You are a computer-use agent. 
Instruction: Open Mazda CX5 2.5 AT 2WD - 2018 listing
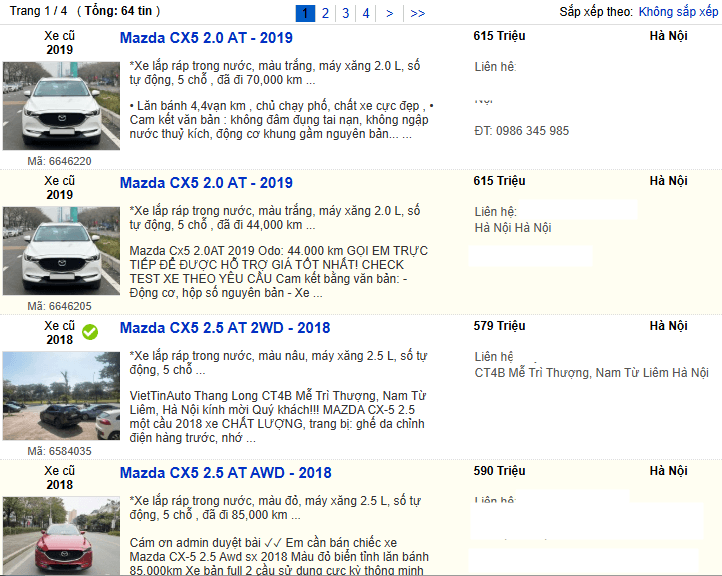pyautogui.click(x=225, y=328)
